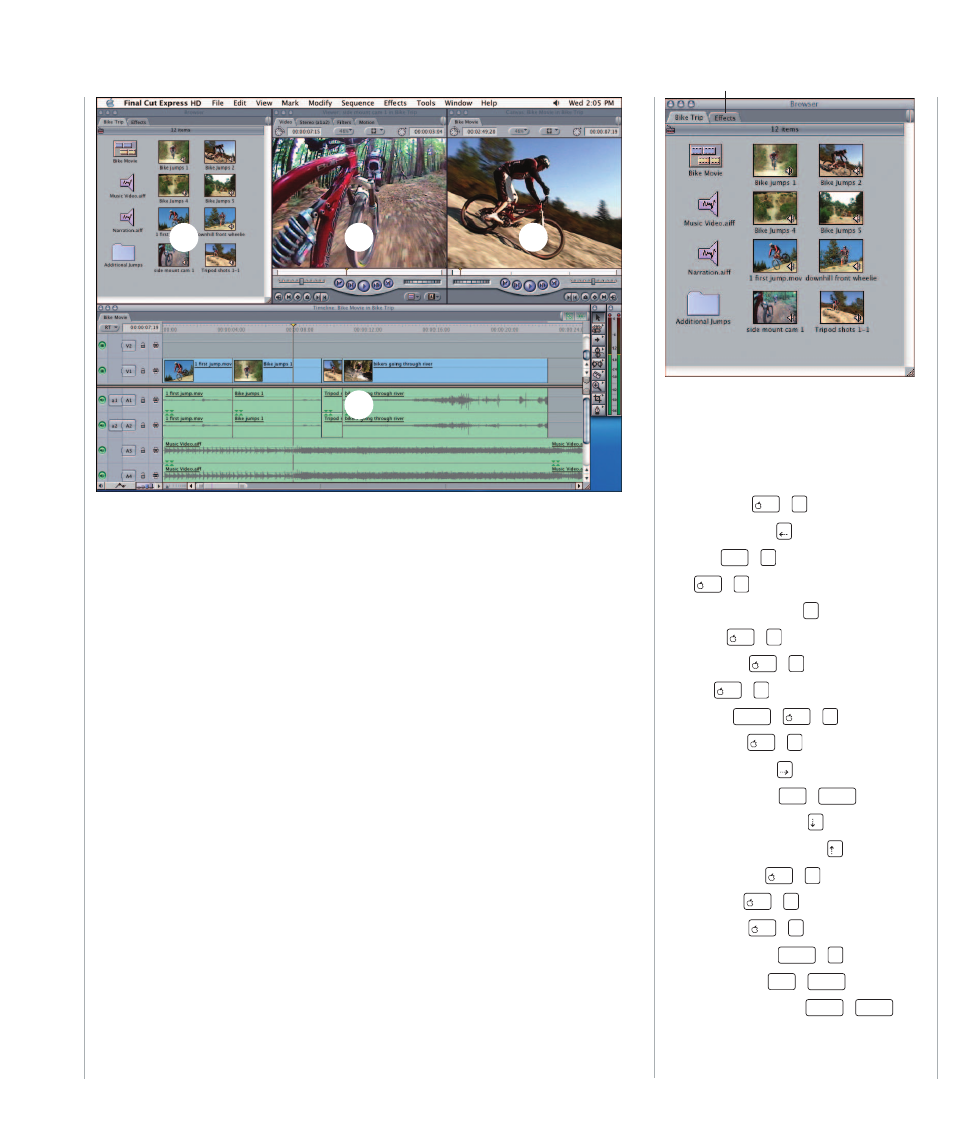Open the Generator pop-up in the Viewer
Viewport: 954px width, 1145px height.
[432, 296]
